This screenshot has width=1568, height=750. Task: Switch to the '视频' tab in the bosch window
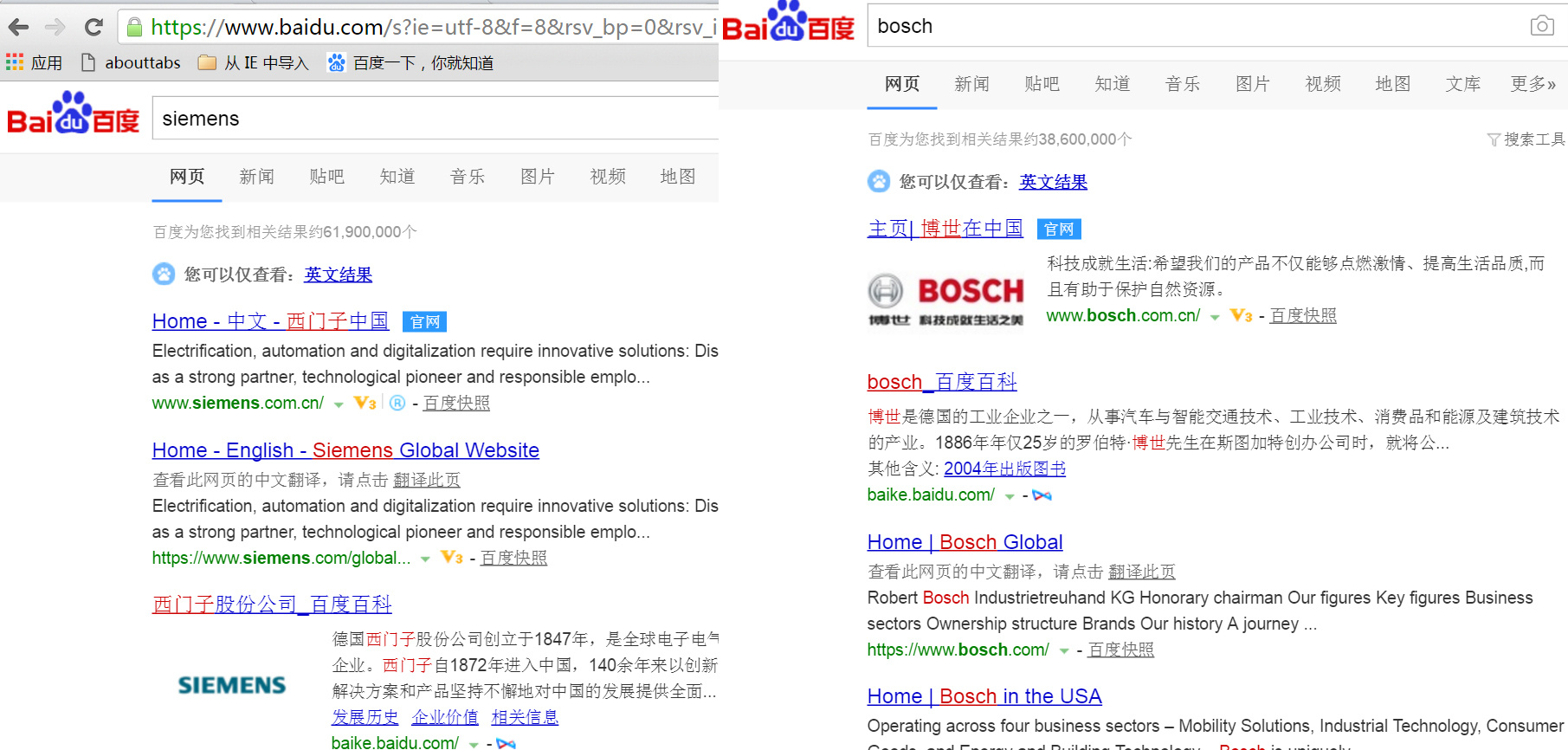click(1323, 84)
